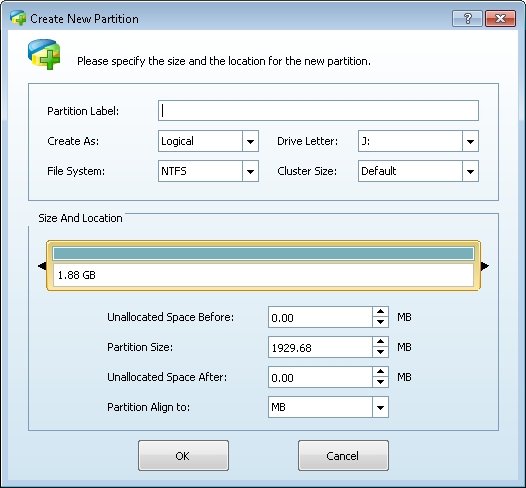Click the right black arrow handle of partition bar
The image size is (526, 488).
[485, 266]
